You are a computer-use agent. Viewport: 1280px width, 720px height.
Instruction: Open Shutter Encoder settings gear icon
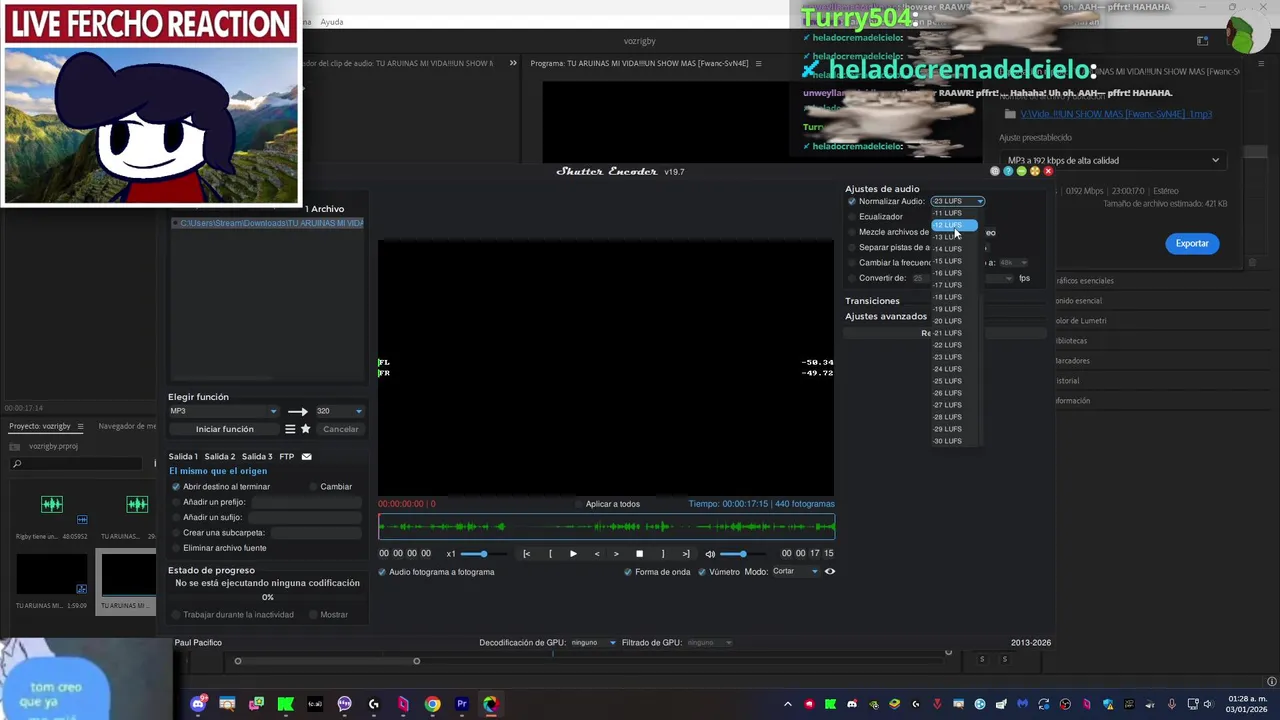coord(995,171)
